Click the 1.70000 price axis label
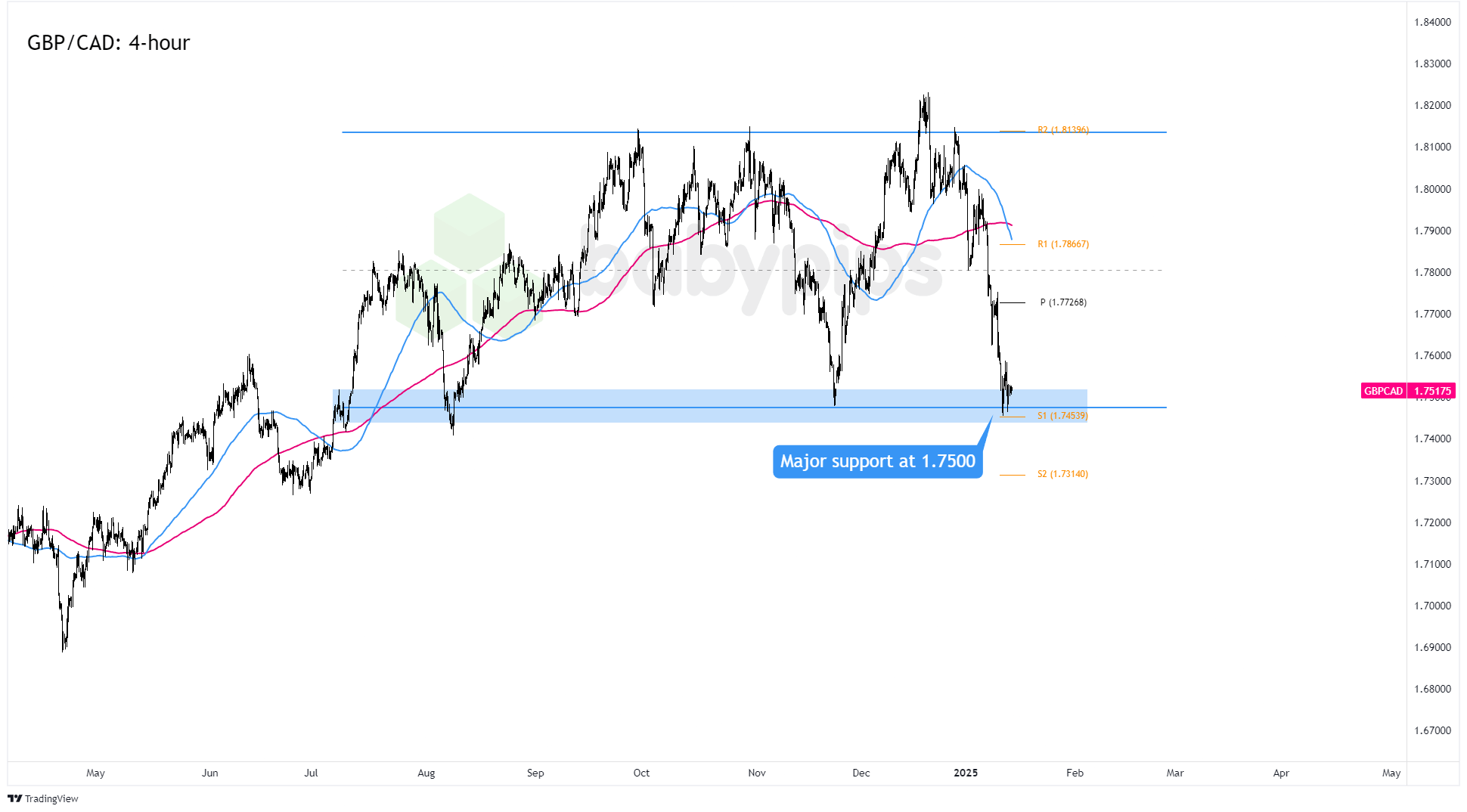 pos(1433,606)
